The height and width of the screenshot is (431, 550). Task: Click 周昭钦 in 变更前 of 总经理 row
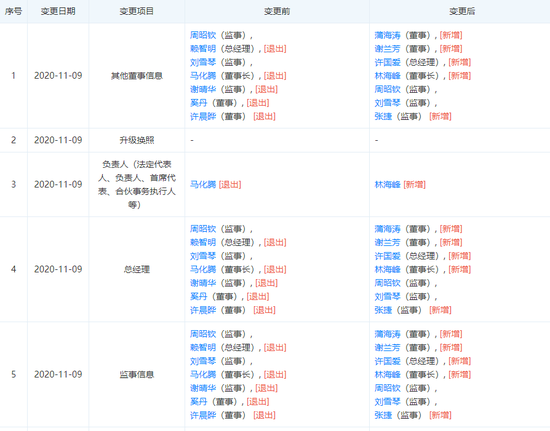[x=203, y=229]
